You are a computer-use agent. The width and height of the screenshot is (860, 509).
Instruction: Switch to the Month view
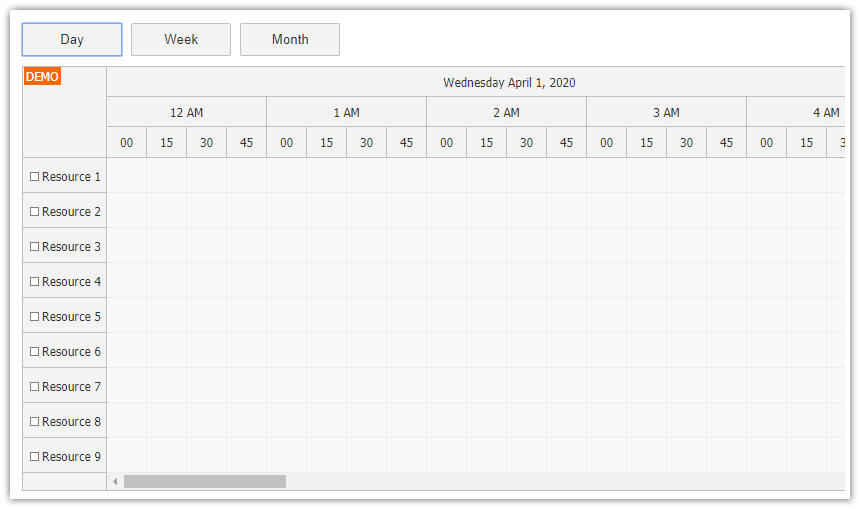290,40
